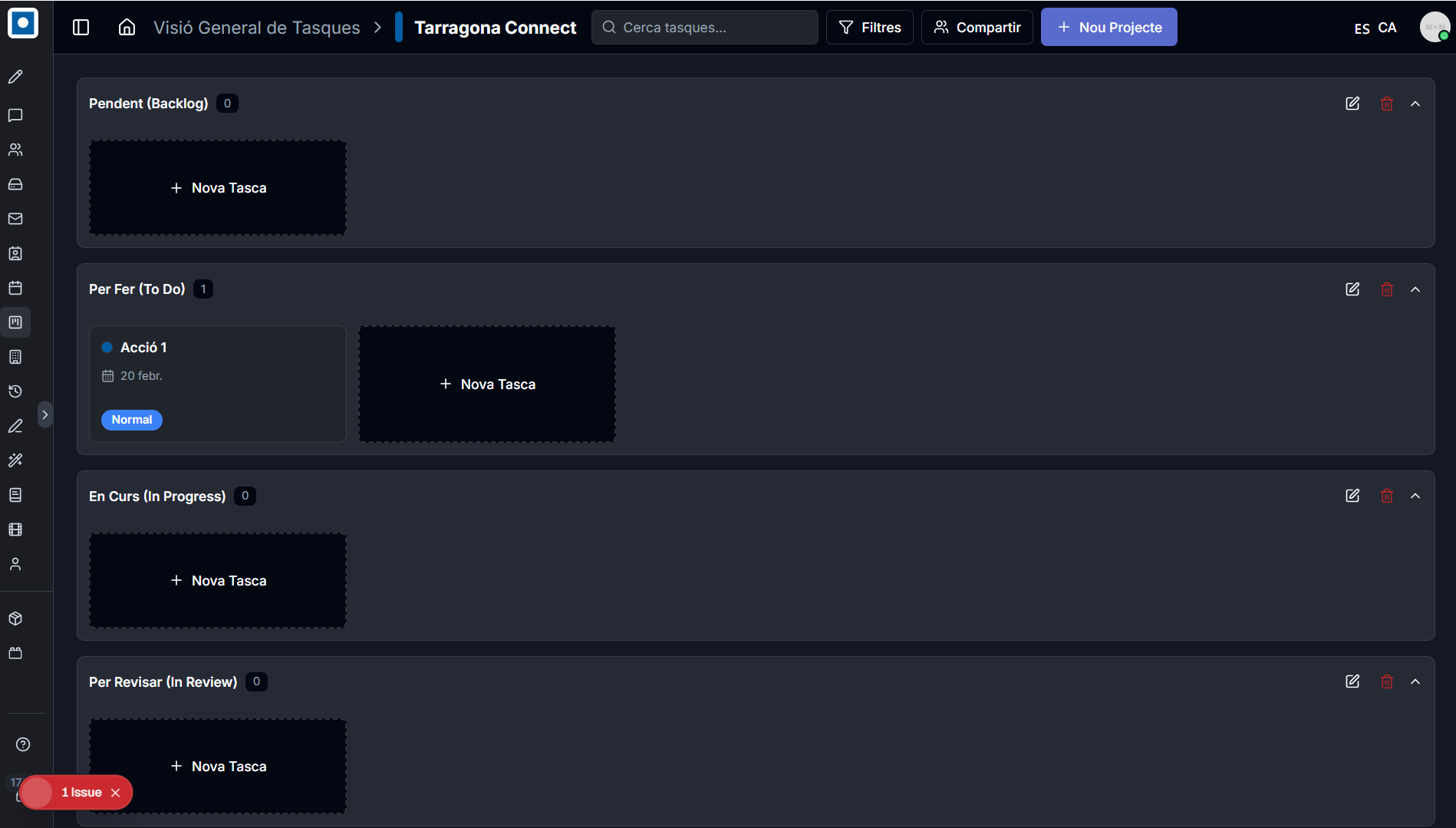Click the app logo in the corner
The width and height of the screenshot is (1456, 828).
(x=23, y=23)
